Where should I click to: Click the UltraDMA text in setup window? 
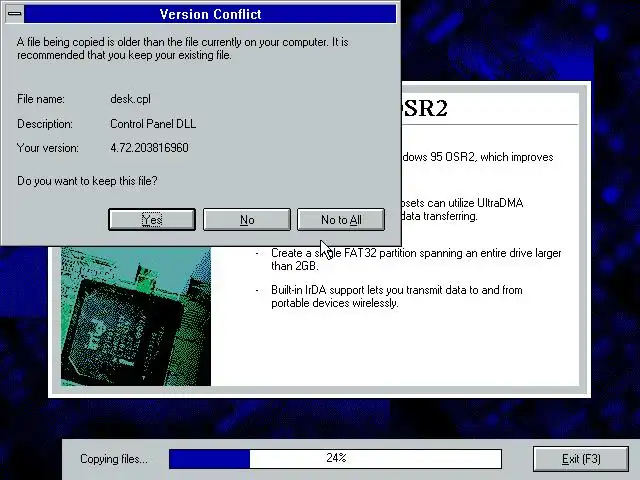462,209
